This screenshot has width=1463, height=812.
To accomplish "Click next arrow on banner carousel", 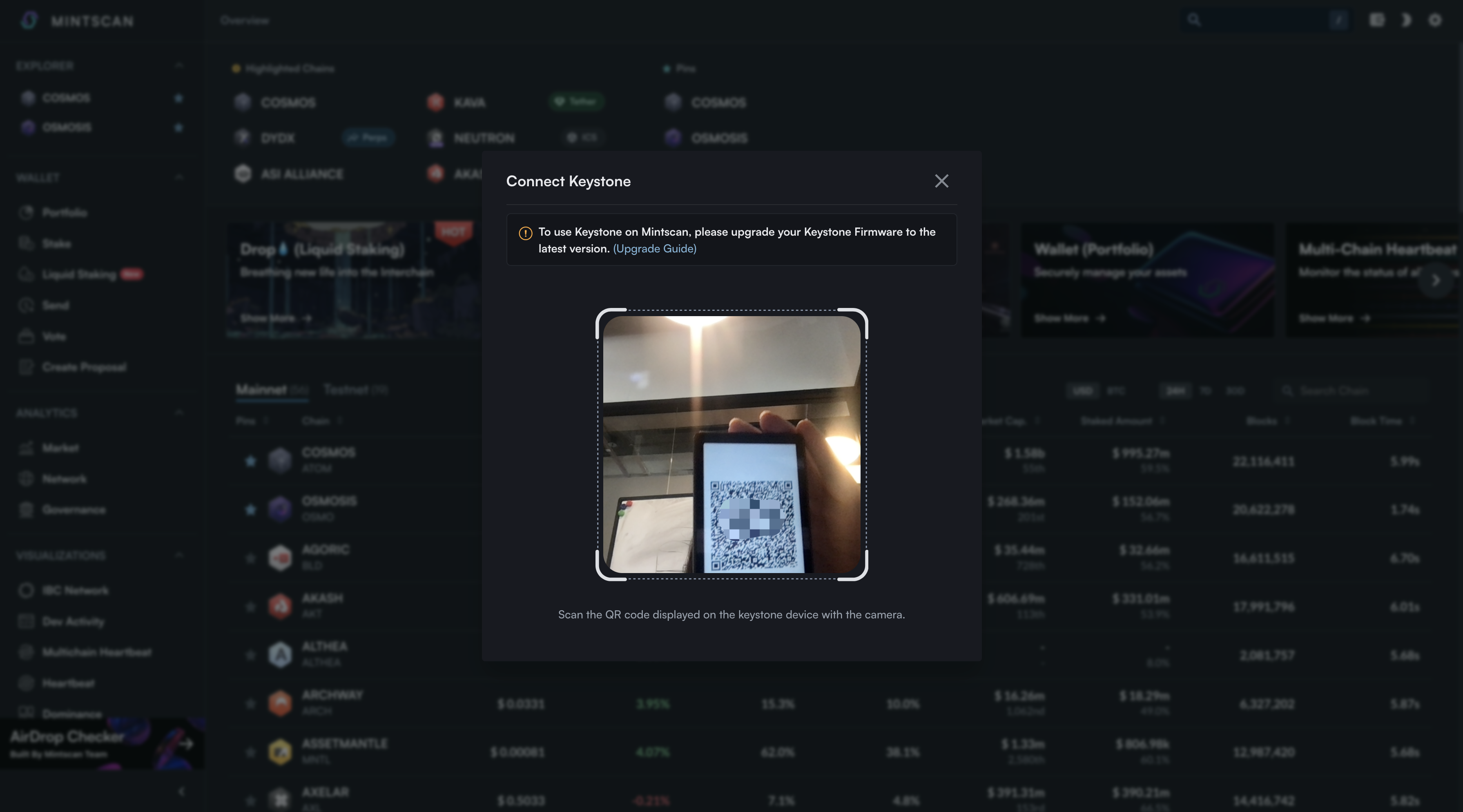I will [x=1436, y=280].
